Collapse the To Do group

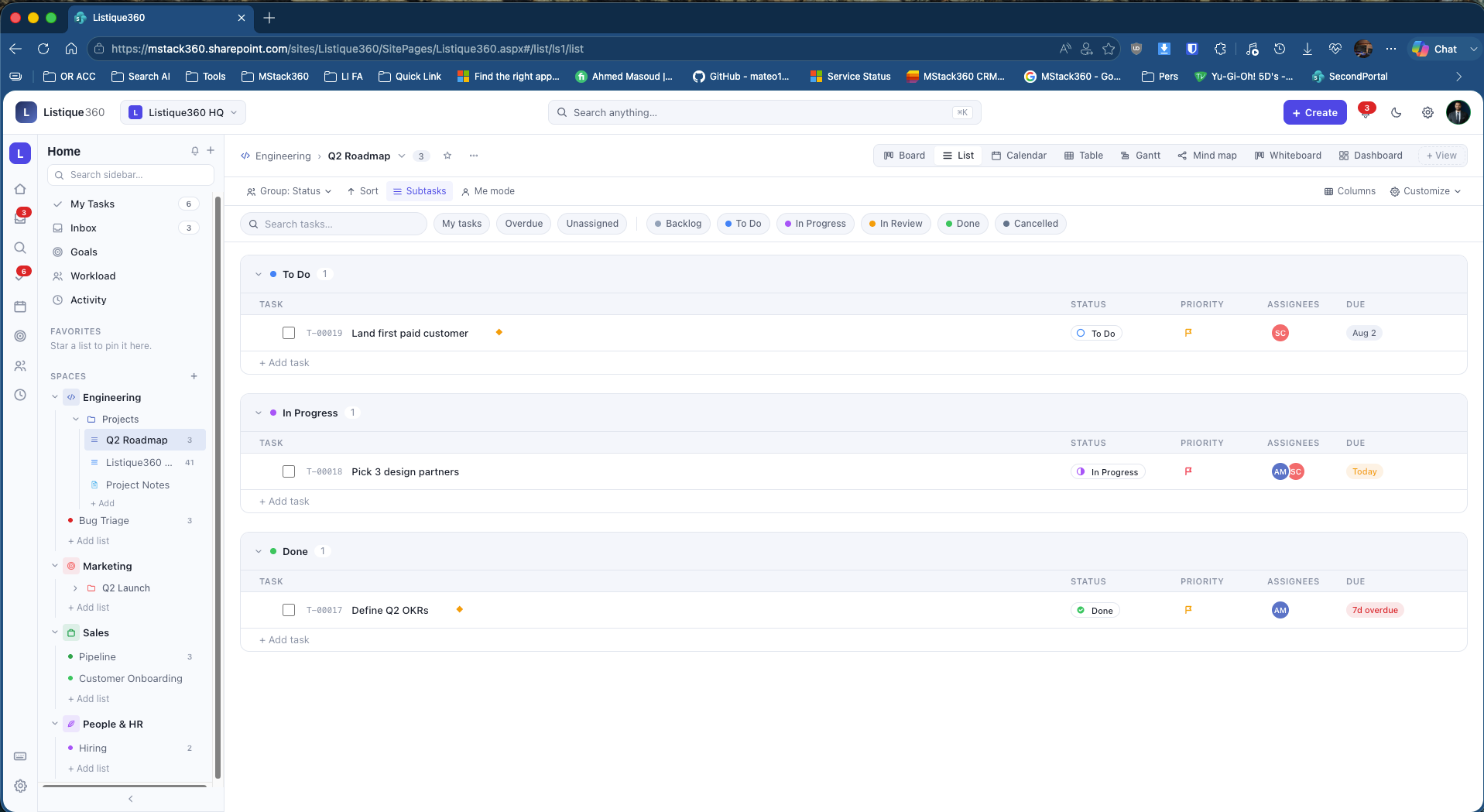coord(259,274)
